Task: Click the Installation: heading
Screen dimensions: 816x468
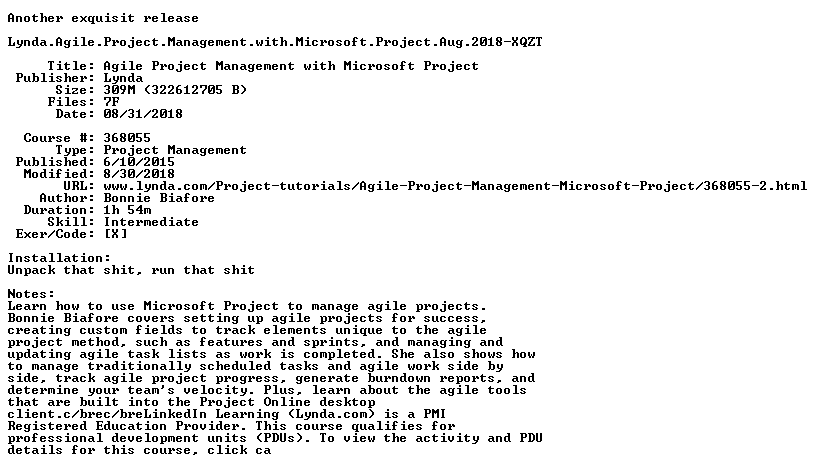Action: point(59,258)
